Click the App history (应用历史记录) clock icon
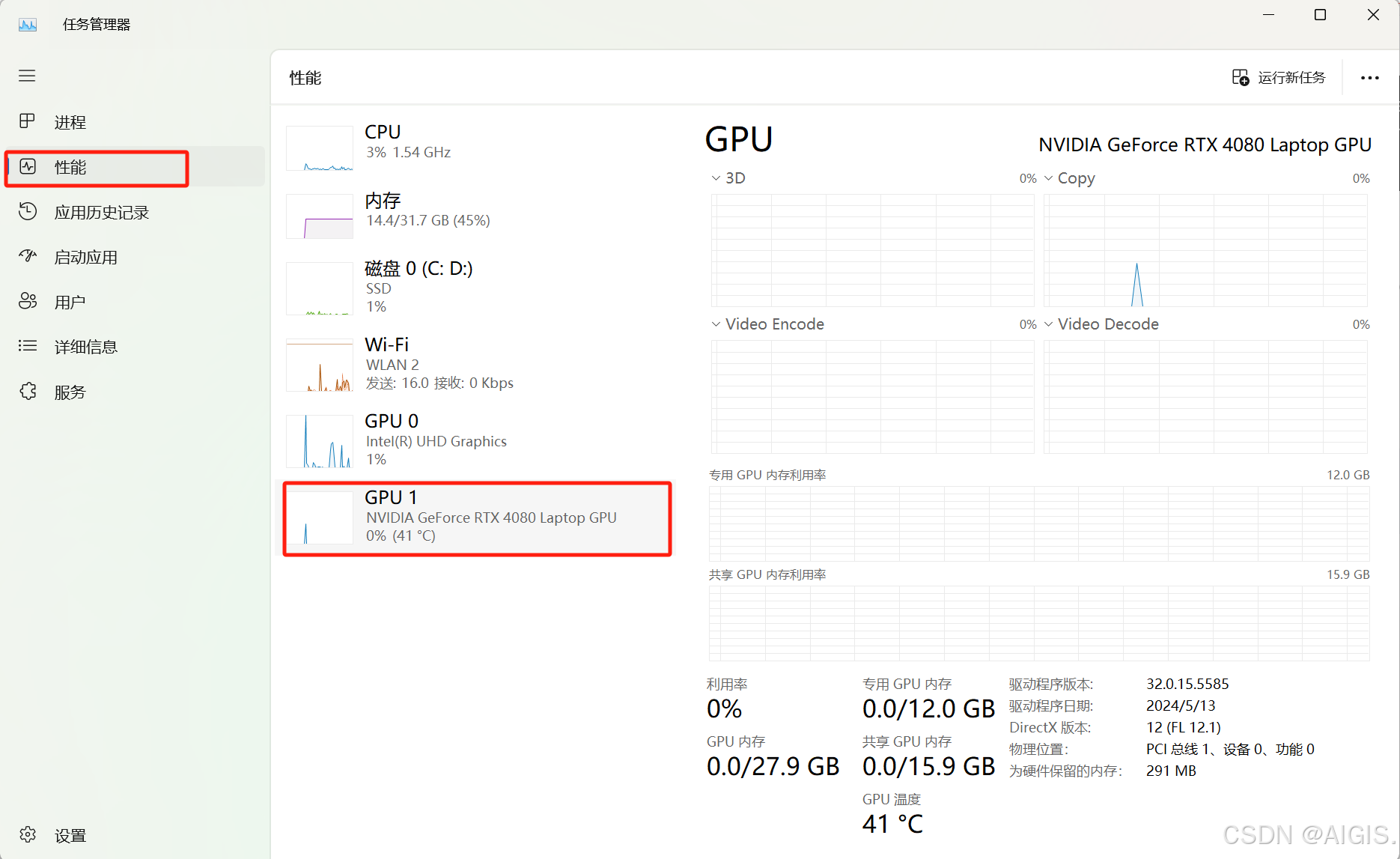This screenshot has width=1400, height=859. pyautogui.click(x=28, y=211)
